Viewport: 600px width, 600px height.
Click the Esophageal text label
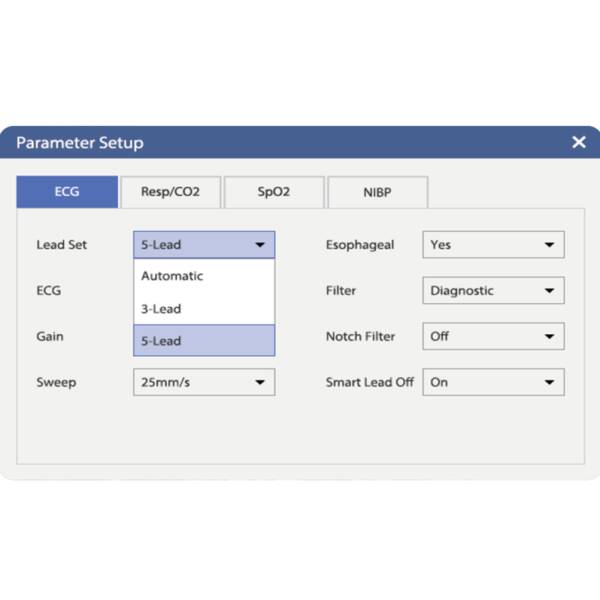[x=360, y=245]
